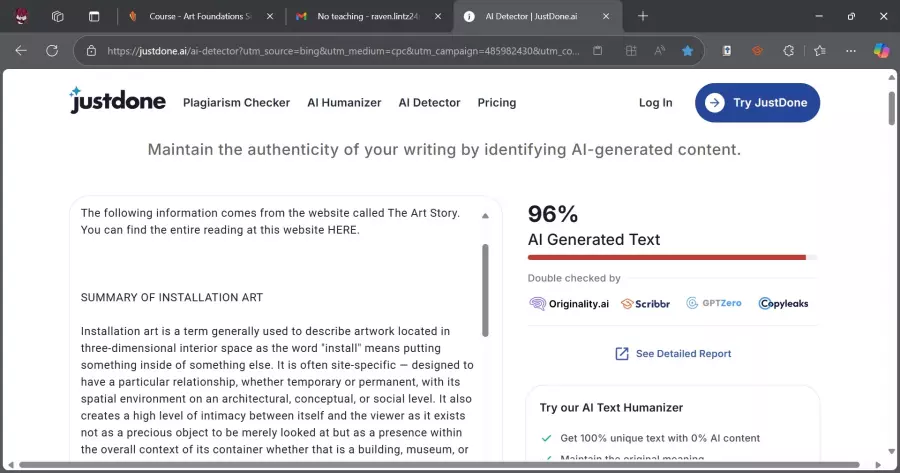Open the AI Humanizer page
The width and height of the screenshot is (900, 473).
click(x=344, y=103)
